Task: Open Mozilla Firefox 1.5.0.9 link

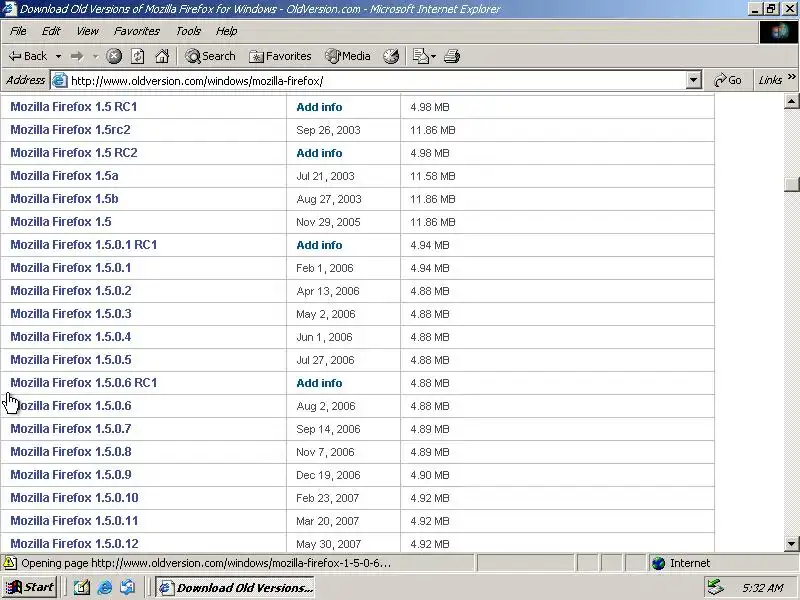Action: click(70, 474)
